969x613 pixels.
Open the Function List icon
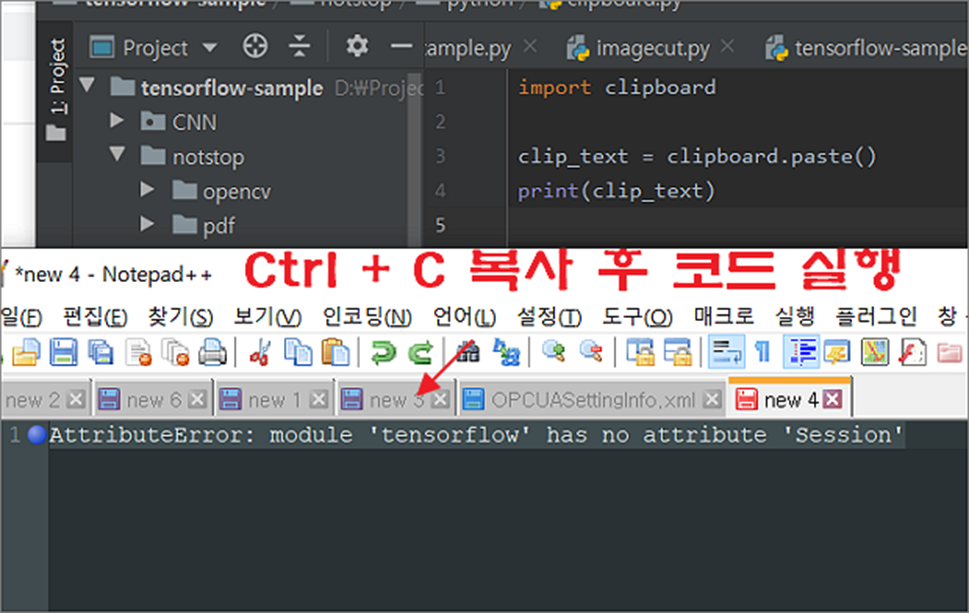912,353
